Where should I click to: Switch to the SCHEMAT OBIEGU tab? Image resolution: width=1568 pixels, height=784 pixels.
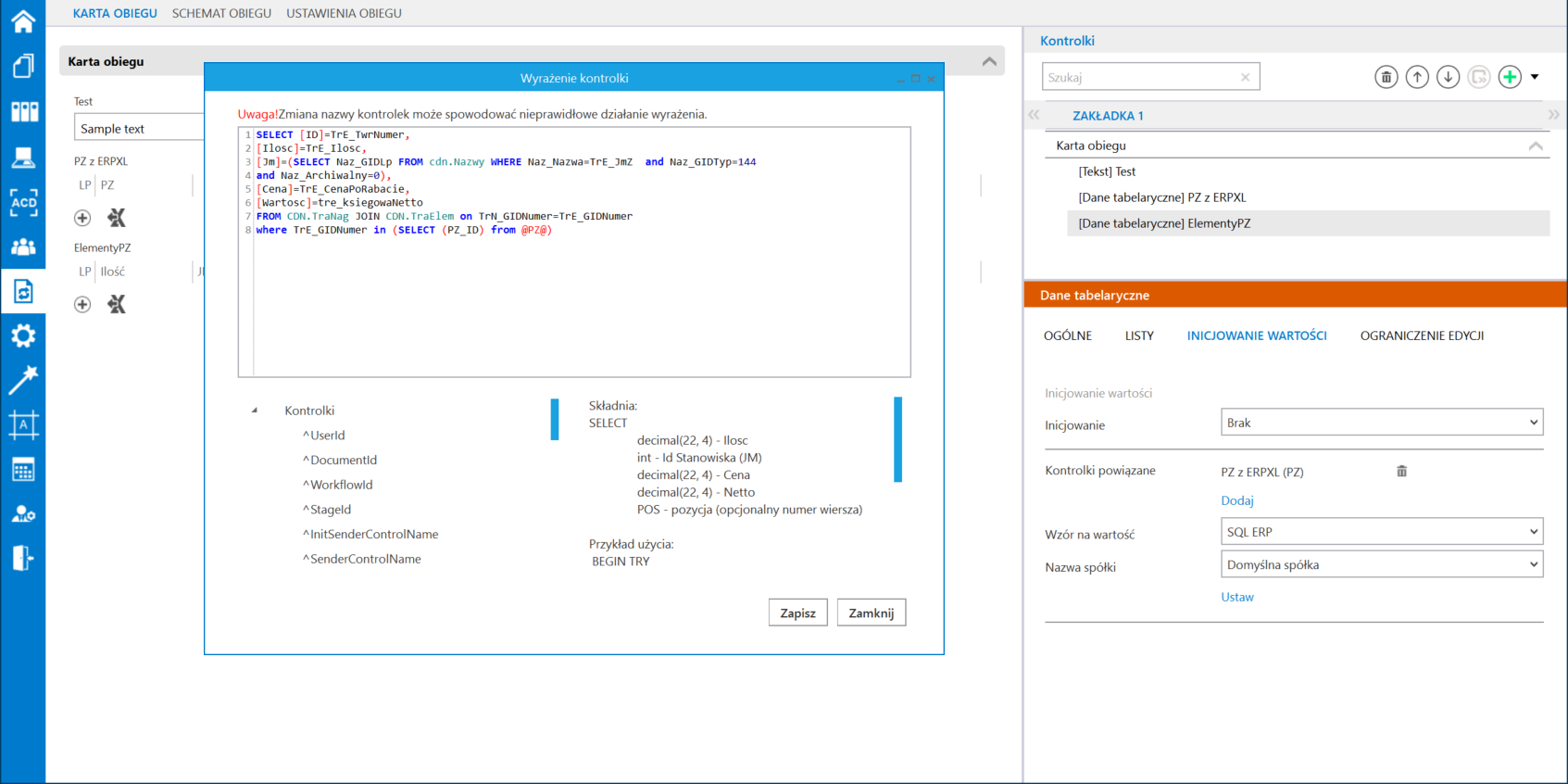click(x=221, y=13)
